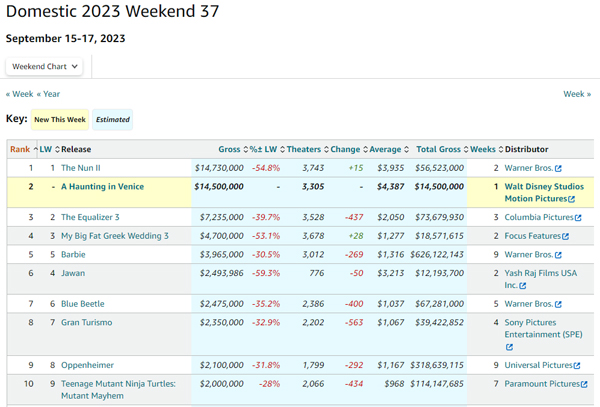Go to the previous Week link
Viewport: 600px width, 407px height.
20,94
